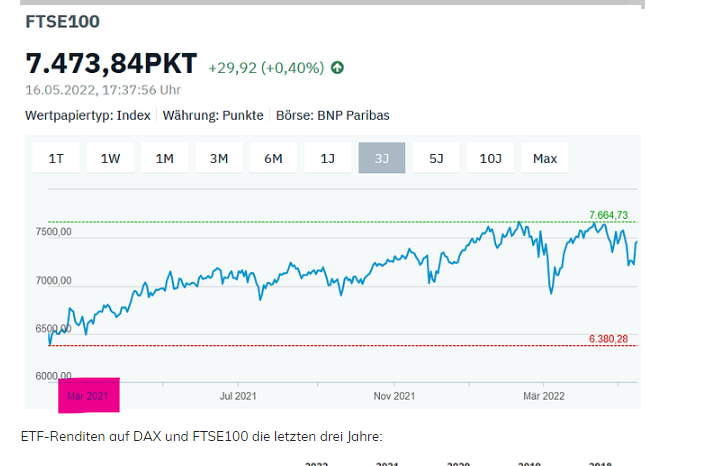
Task: Switch chart to 3M range
Action: (x=219, y=158)
